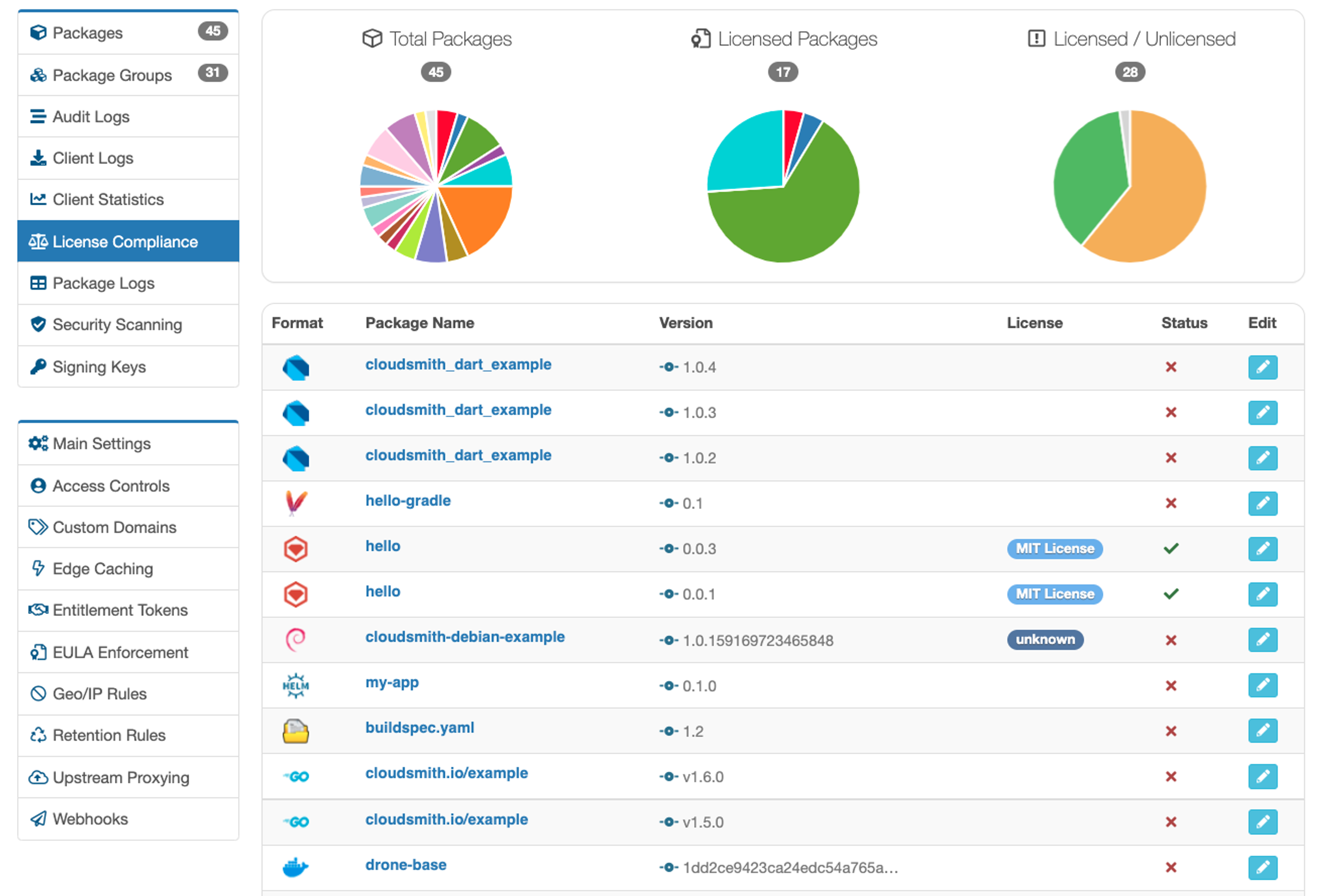Image resolution: width=1321 pixels, height=896 pixels.
Task: Open Entitlement Tokens
Action: pos(128,610)
